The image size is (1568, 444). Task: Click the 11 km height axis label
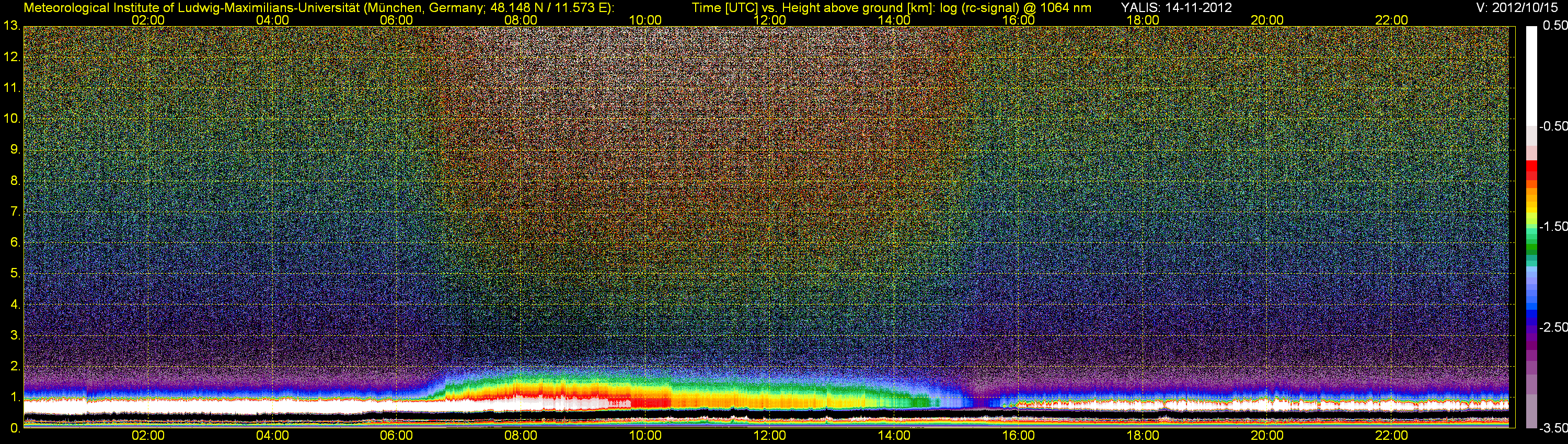click(11, 88)
